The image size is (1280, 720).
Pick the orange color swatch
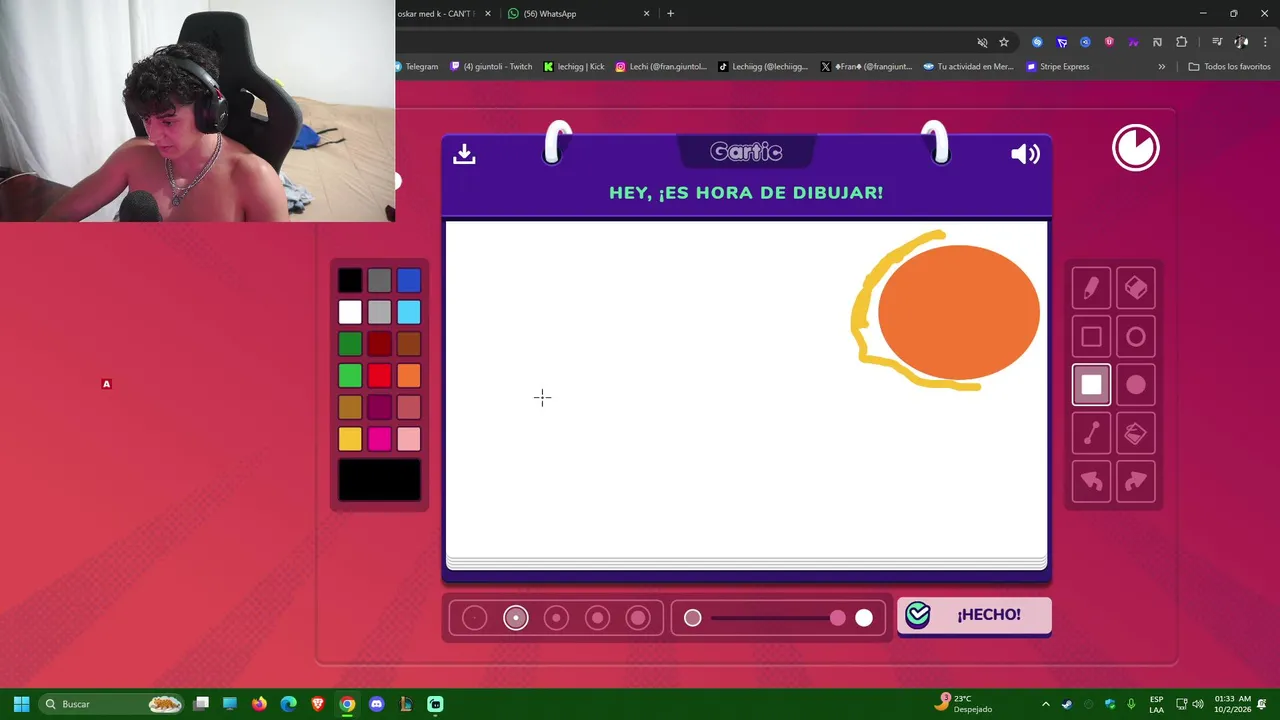click(x=408, y=376)
